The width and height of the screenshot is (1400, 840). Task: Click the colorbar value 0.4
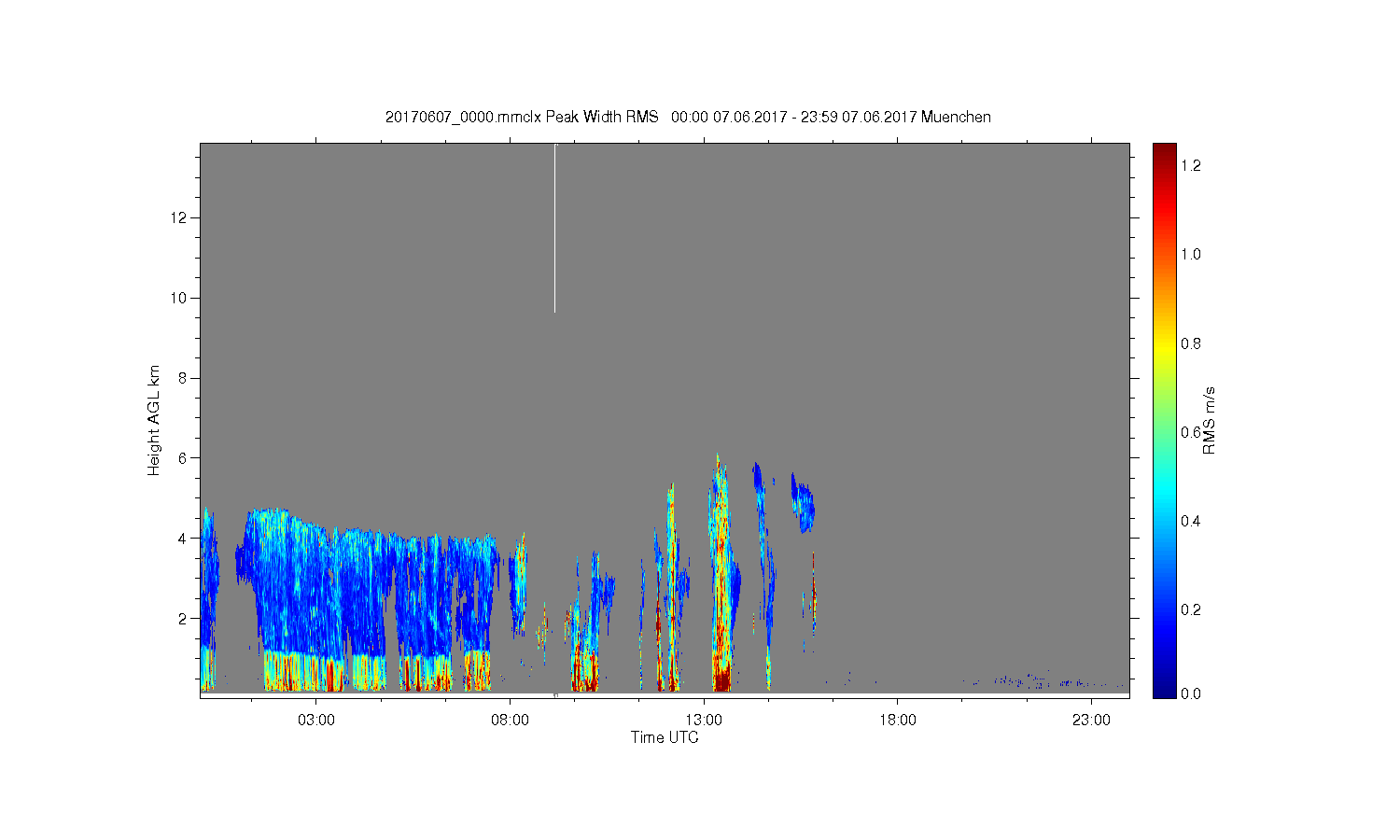pos(1191,521)
